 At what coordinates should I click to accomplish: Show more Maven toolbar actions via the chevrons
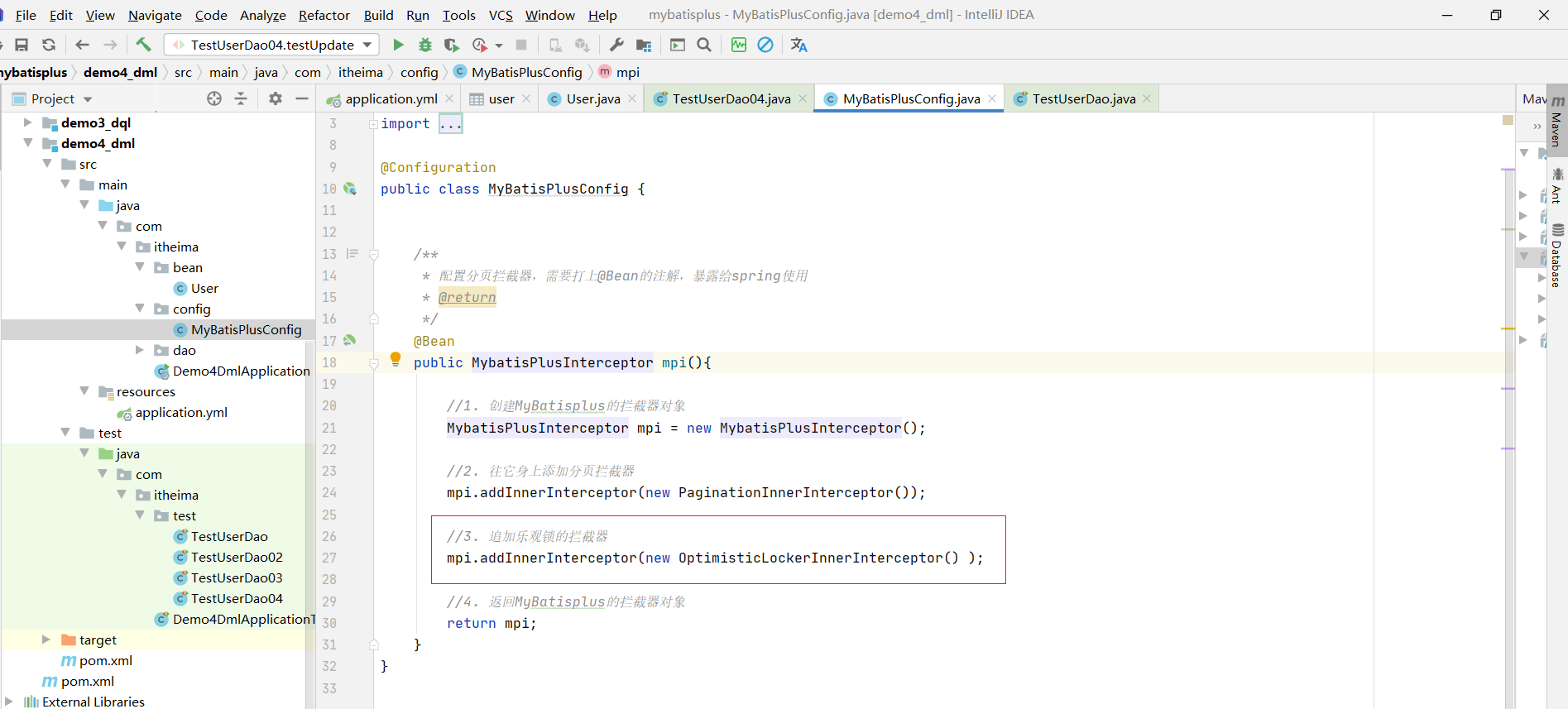coord(1537,127)
